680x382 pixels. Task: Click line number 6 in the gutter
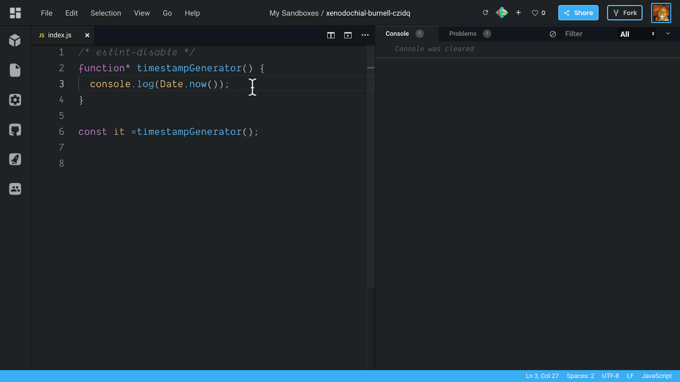click(x=62, y=132)
